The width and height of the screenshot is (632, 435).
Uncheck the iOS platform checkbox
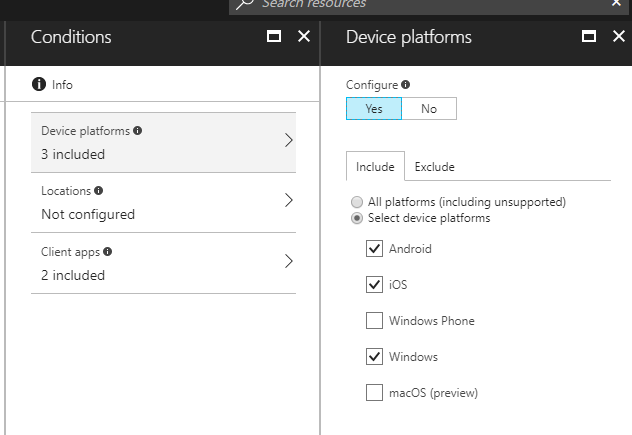point(375,285)
